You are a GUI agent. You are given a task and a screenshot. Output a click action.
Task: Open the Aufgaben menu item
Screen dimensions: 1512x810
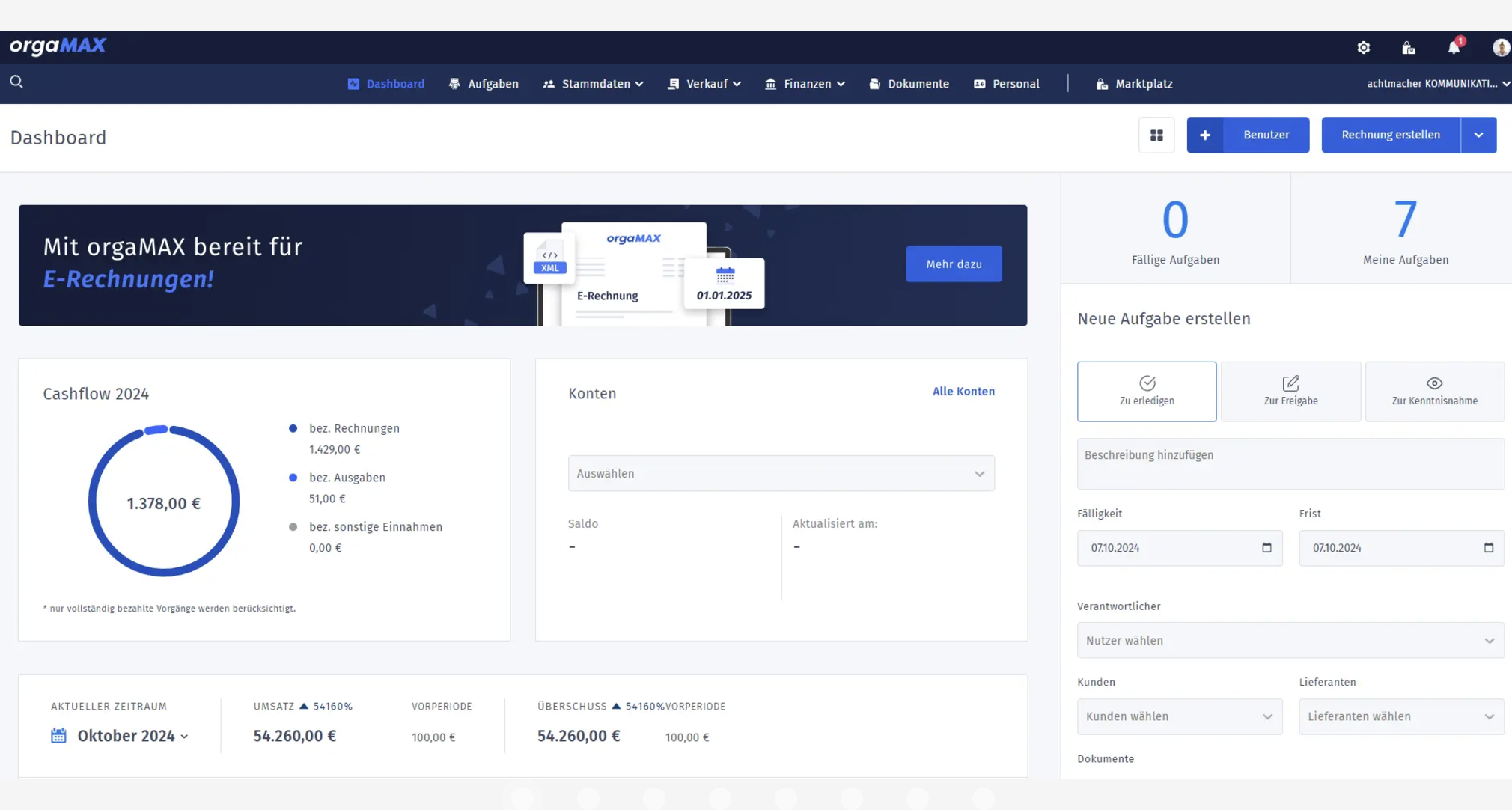pos(484,84)
